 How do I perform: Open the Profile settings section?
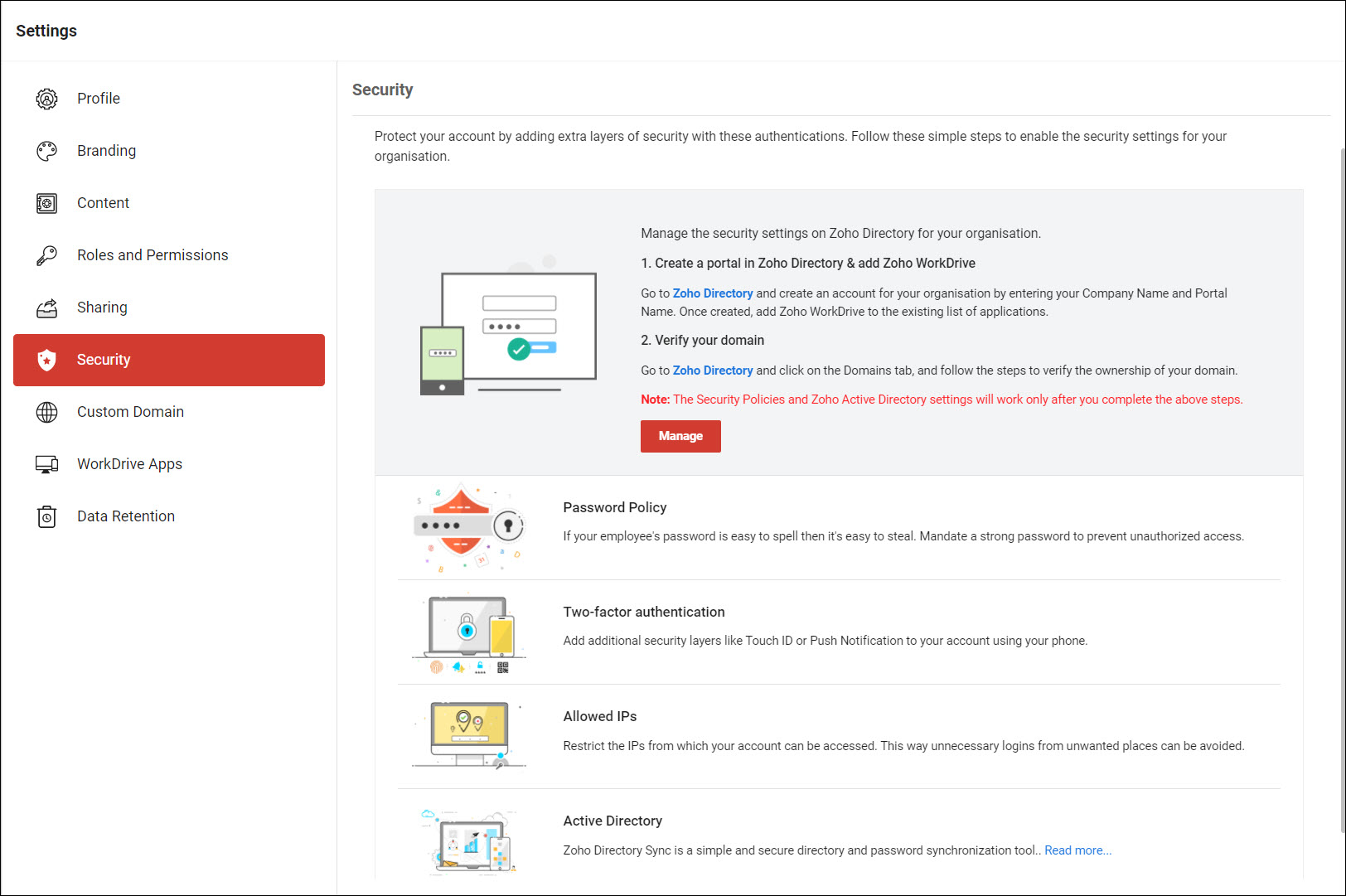pyautogui.click(x=169, y=99)
